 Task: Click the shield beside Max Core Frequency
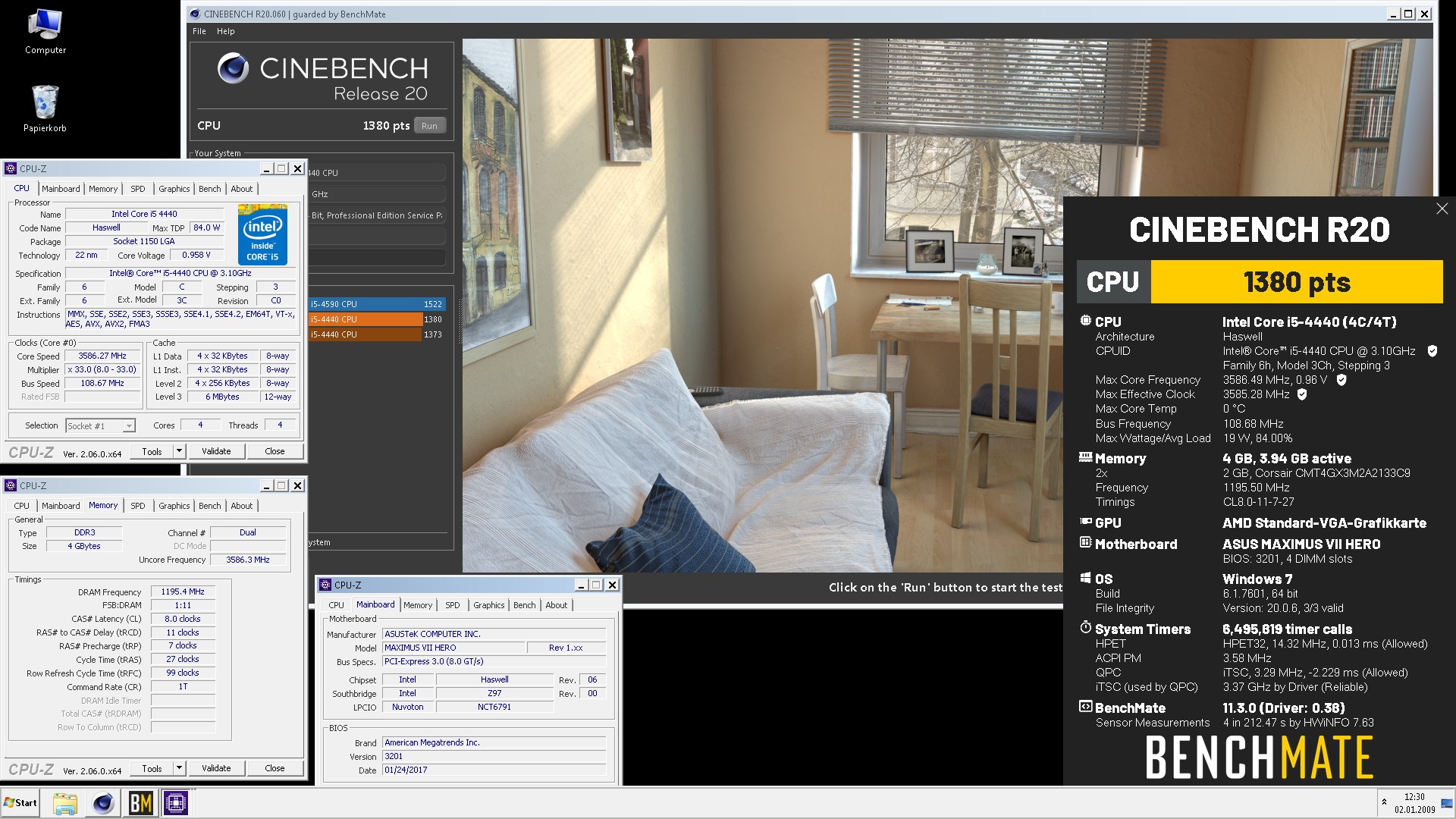point(1341,380)
